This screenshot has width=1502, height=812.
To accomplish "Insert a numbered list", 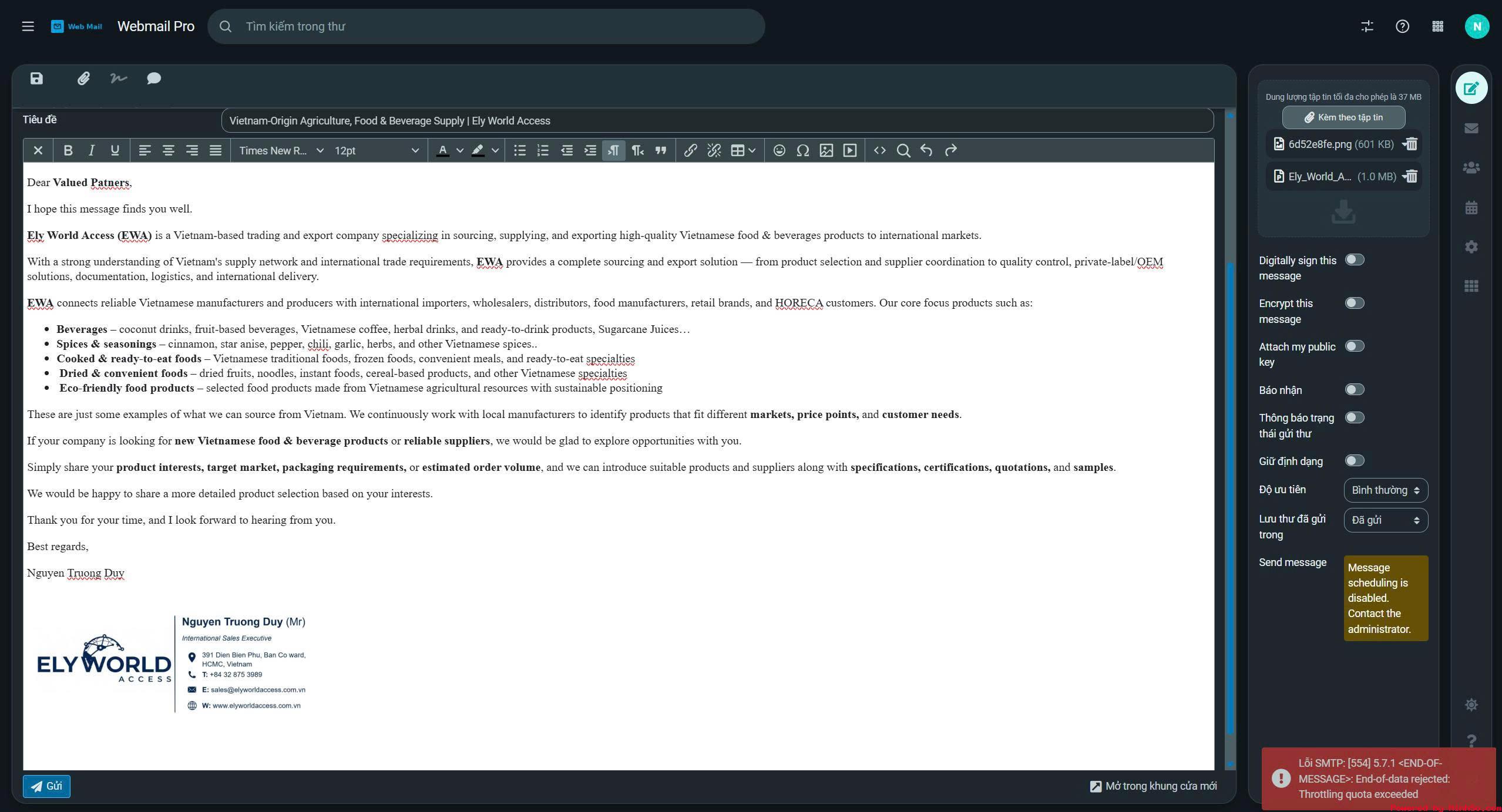I will tap(543, 150).
